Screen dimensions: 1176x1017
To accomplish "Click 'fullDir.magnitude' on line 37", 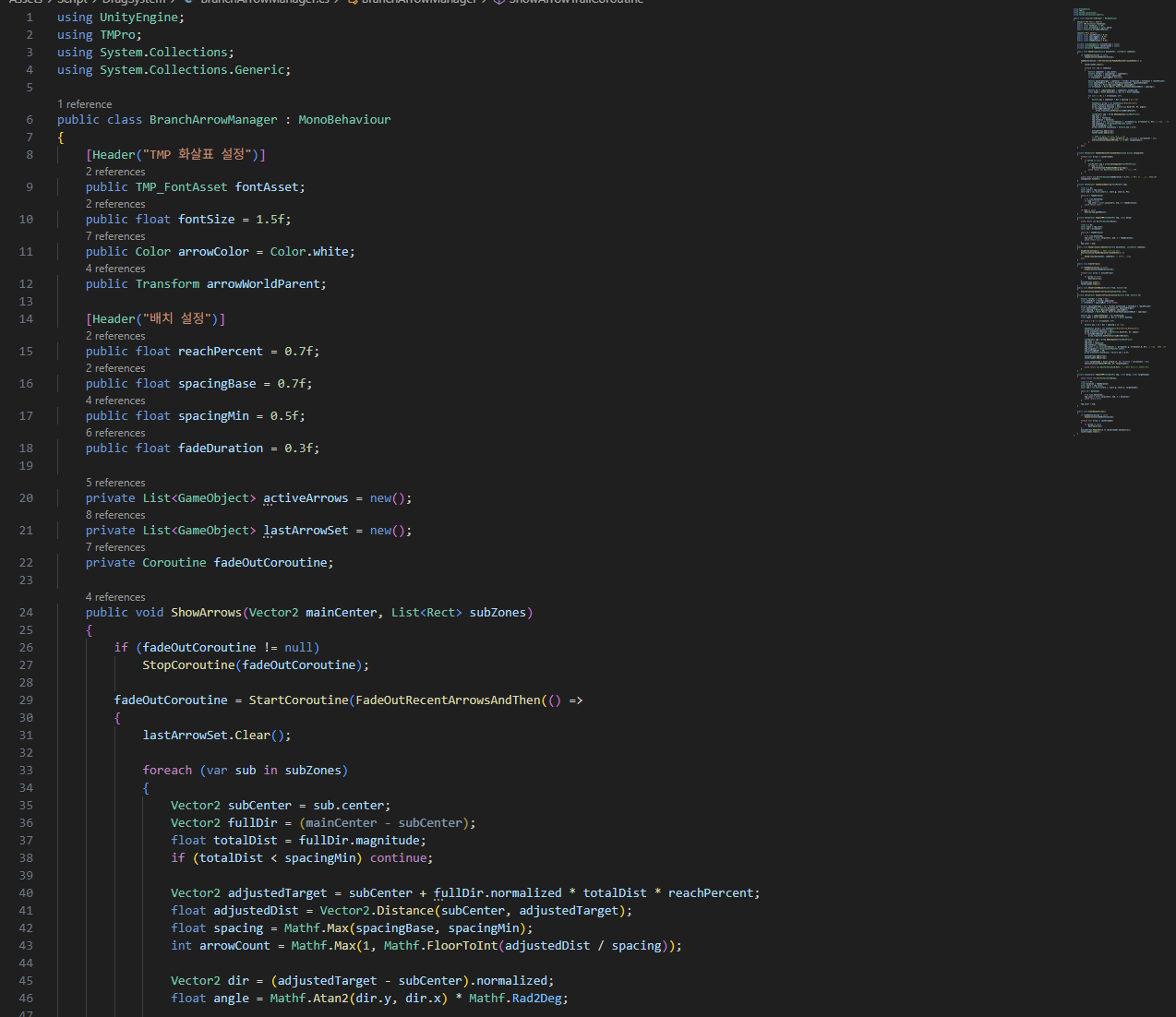I will (x=359, y=841).
